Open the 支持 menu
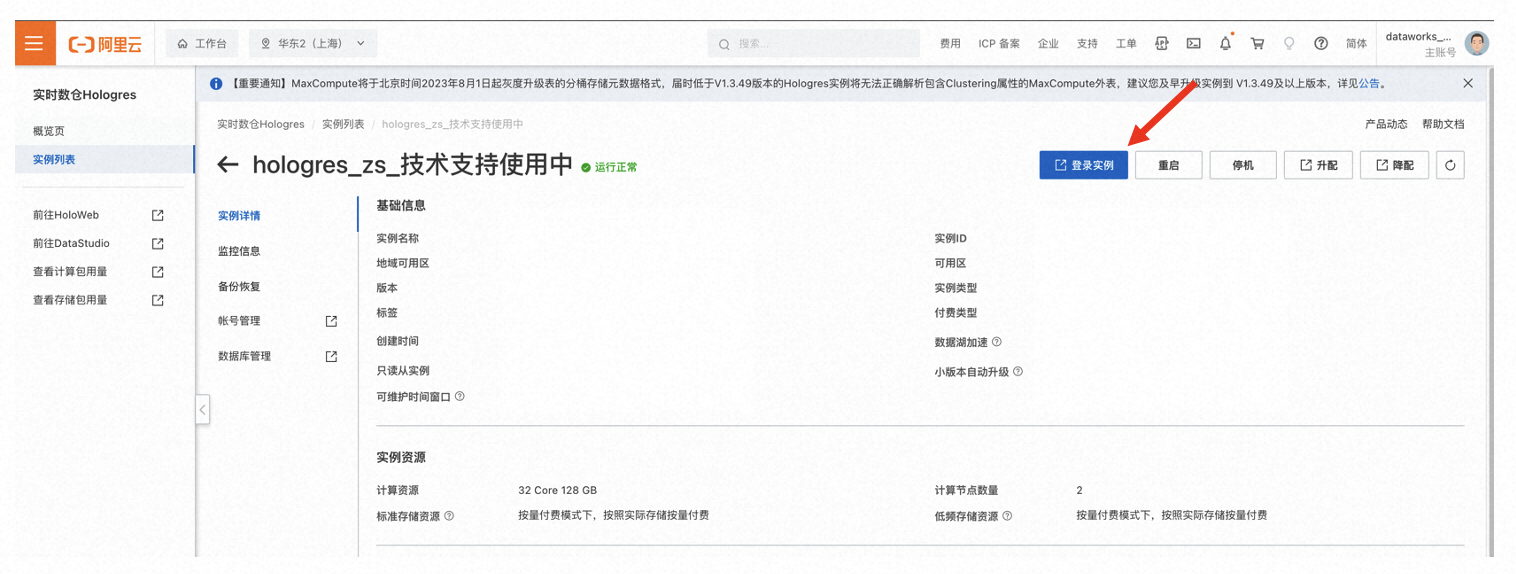The width and height of the screenshot is (1516, 574). (1087, 44)
